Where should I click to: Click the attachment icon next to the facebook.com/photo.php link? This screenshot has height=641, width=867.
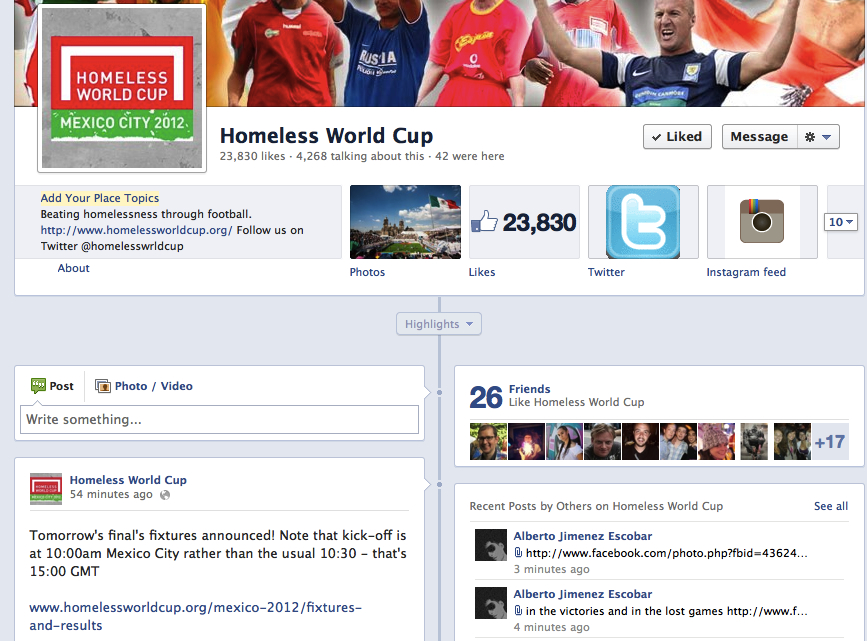pyautogui.click(x=518, y=553)
